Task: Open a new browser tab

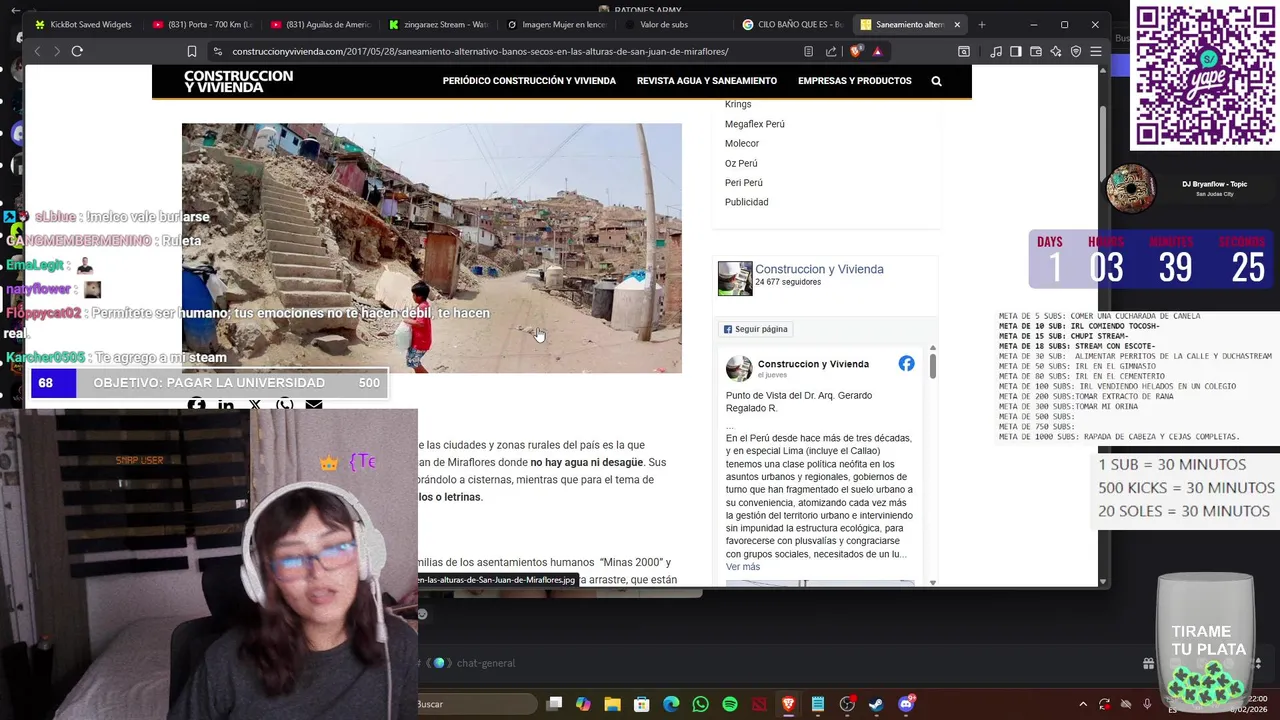Action: (x=981, y=24)
